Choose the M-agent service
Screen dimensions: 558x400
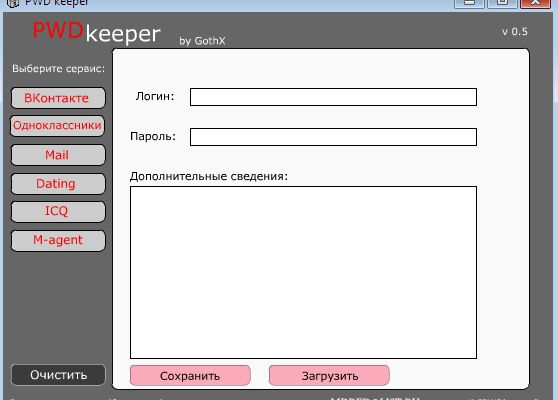[x=58, y=241]
